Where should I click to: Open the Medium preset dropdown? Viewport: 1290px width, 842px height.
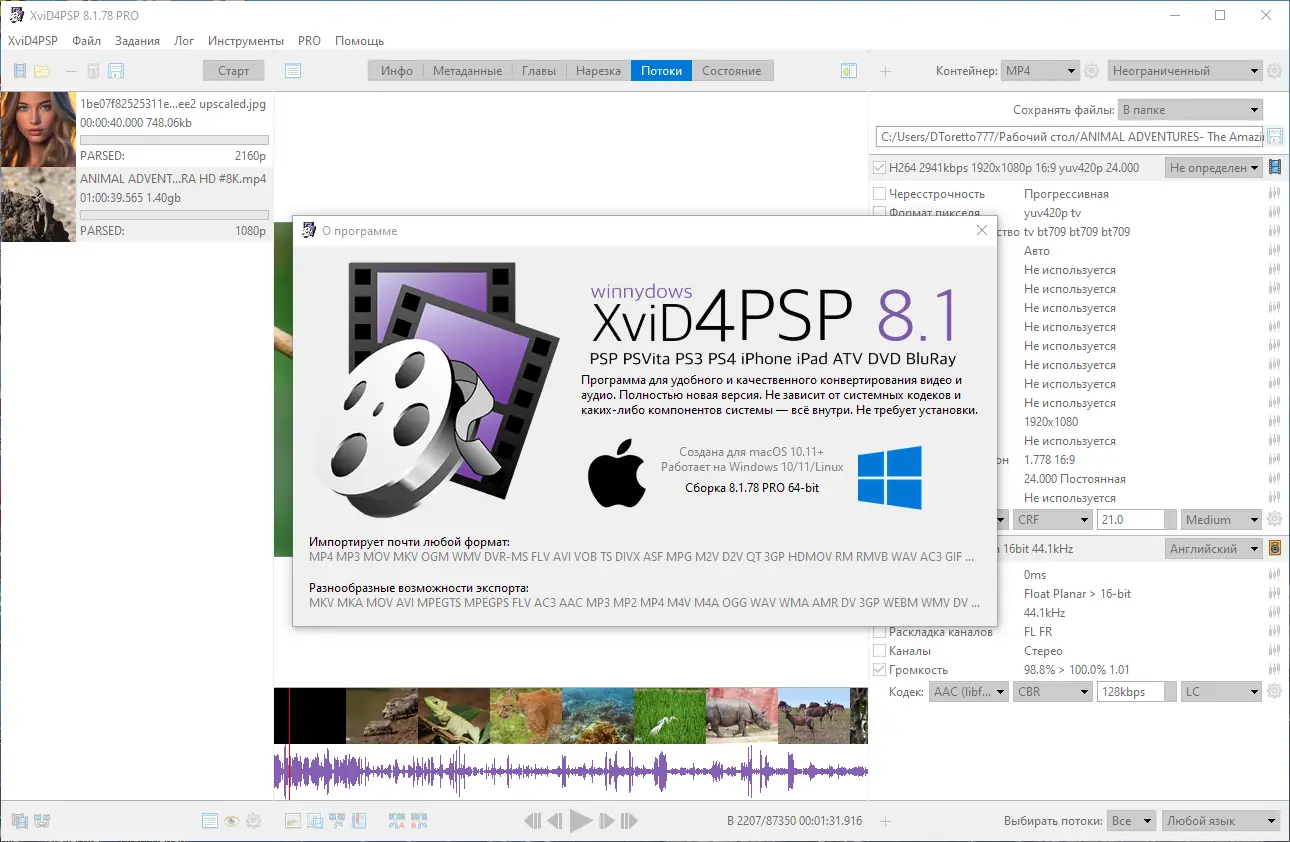coord(1222,520)
